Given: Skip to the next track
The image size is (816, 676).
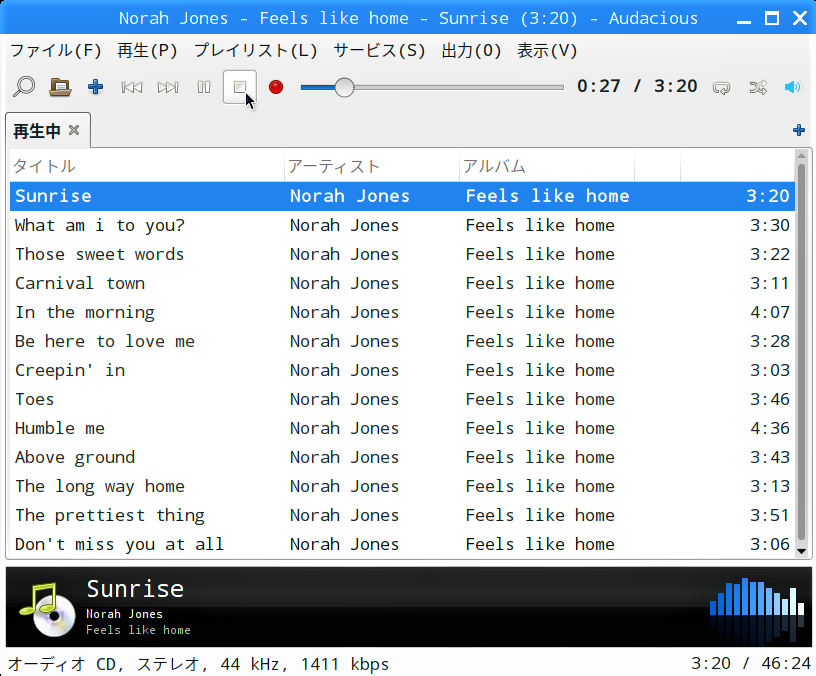Looking at the screenshot, I should pyautogui.click(x=168, y=87).
